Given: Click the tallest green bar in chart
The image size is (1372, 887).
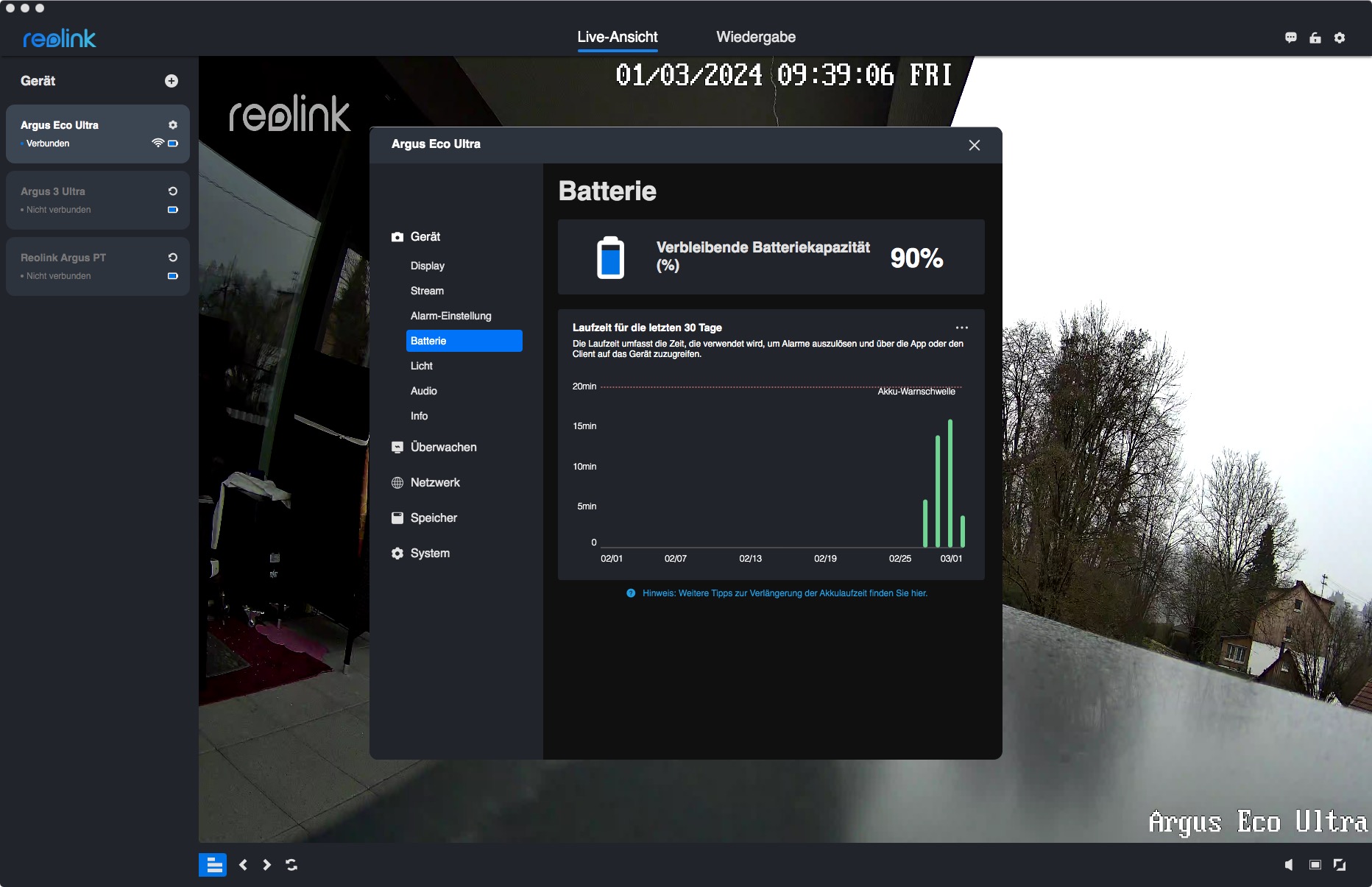Looking at the screenshot, I should pyautogui.click(x=950, y=483).
